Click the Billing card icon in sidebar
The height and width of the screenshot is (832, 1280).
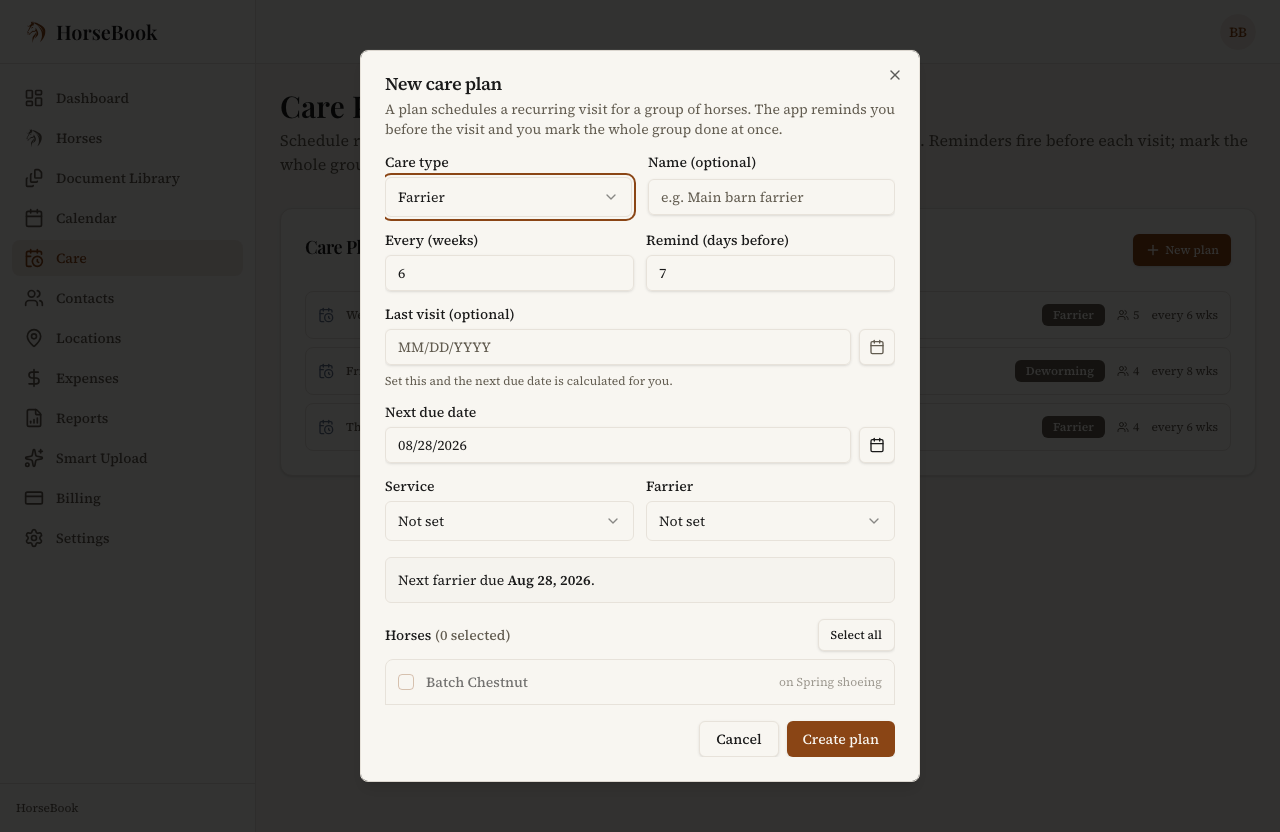coord(34,498)
